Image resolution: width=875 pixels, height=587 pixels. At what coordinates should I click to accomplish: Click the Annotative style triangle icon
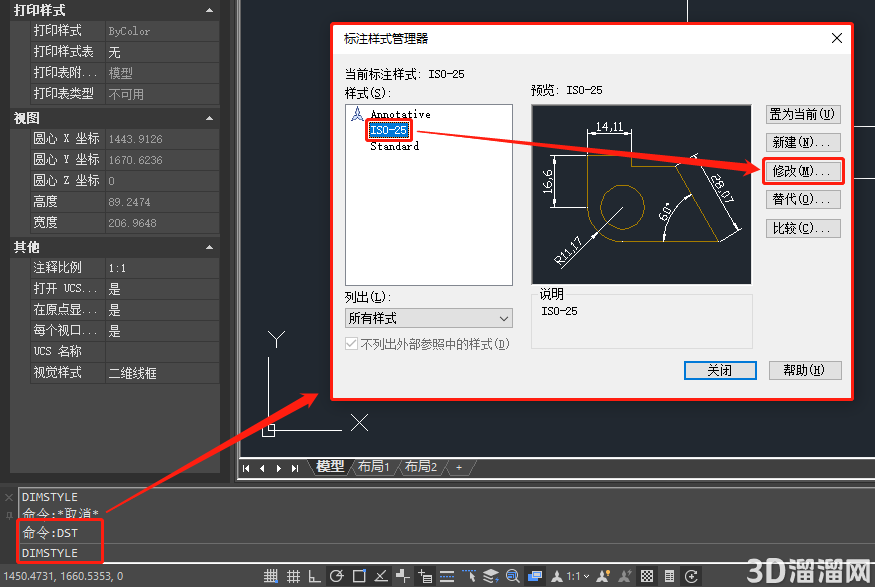tap(357, 114)
